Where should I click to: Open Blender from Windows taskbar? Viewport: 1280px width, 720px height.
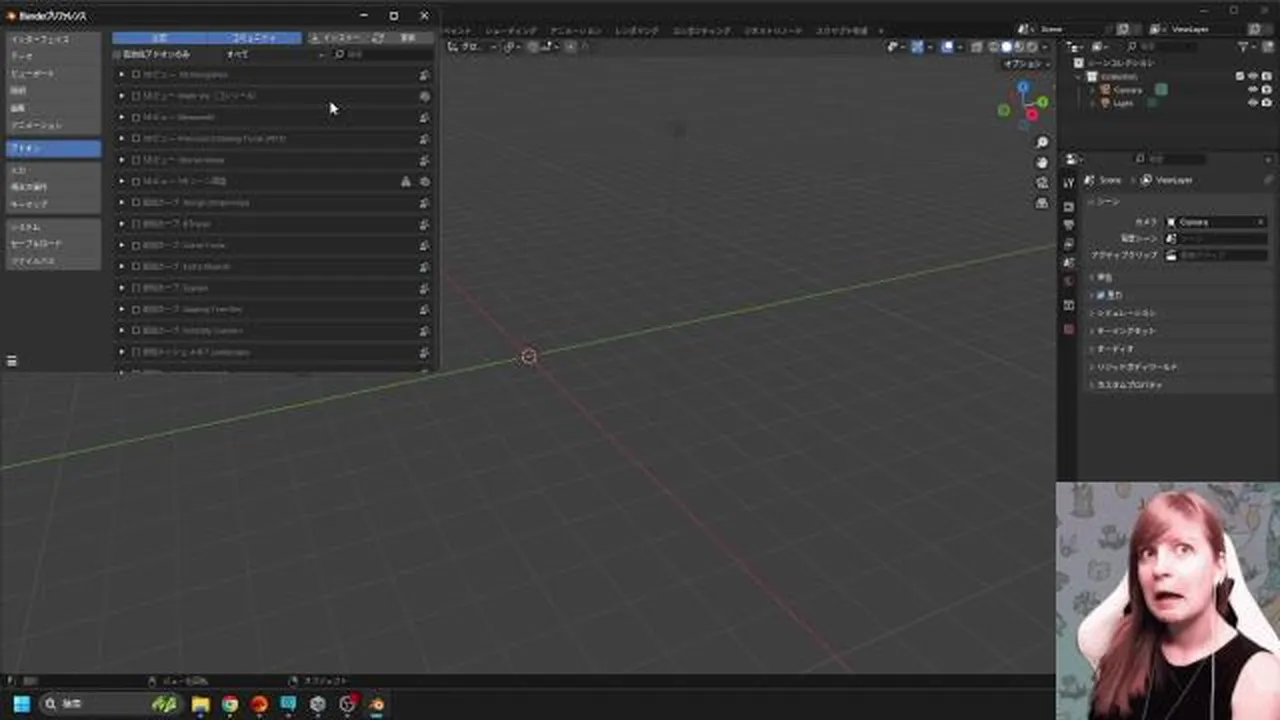click(x=376, y=704)
